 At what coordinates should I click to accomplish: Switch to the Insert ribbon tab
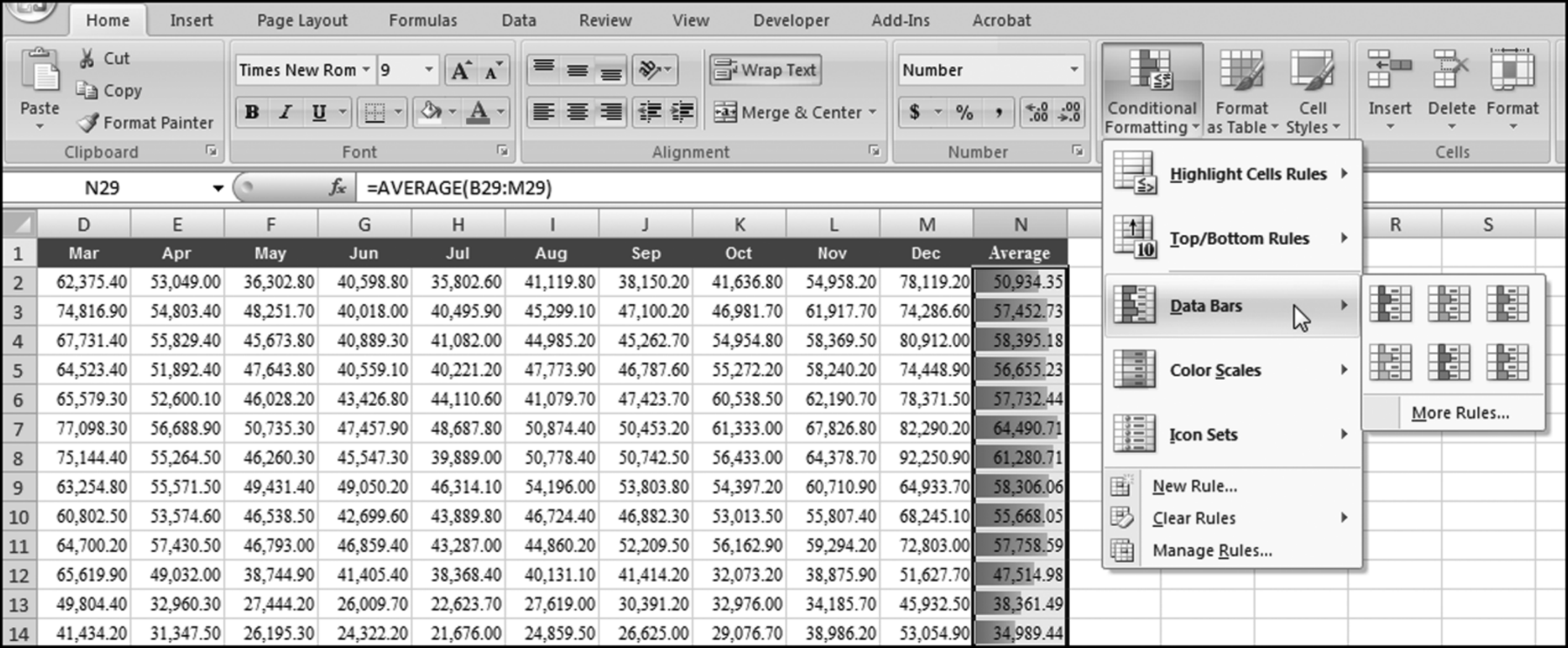point(191,20)
